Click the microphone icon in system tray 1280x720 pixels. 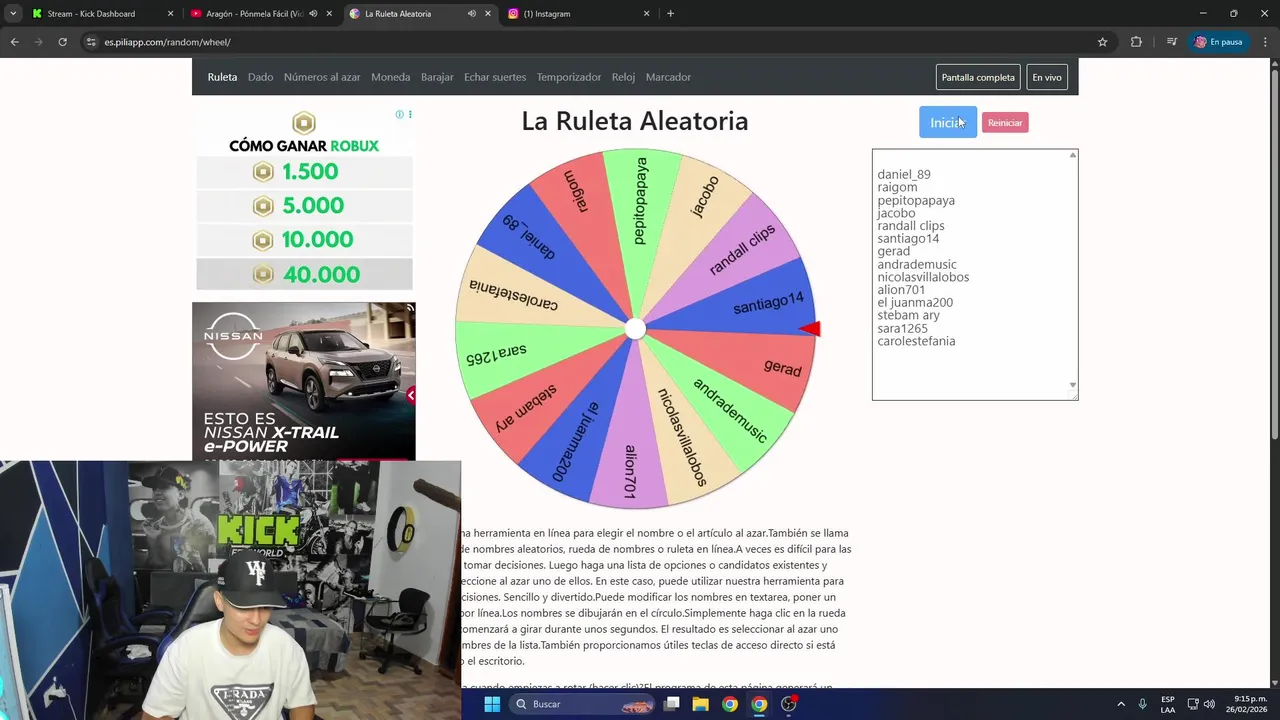[1143, 704]
